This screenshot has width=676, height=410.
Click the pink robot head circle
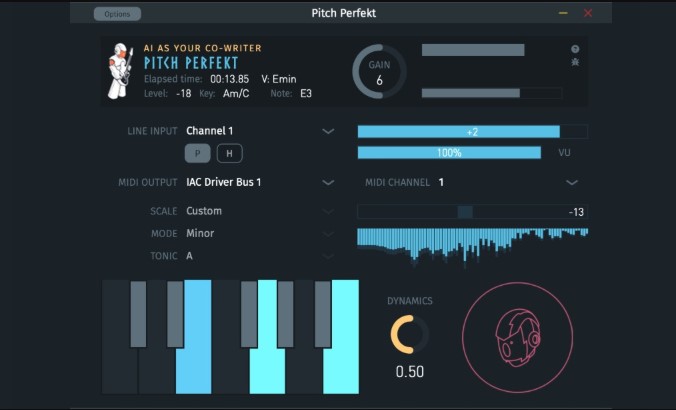[517, 338]
